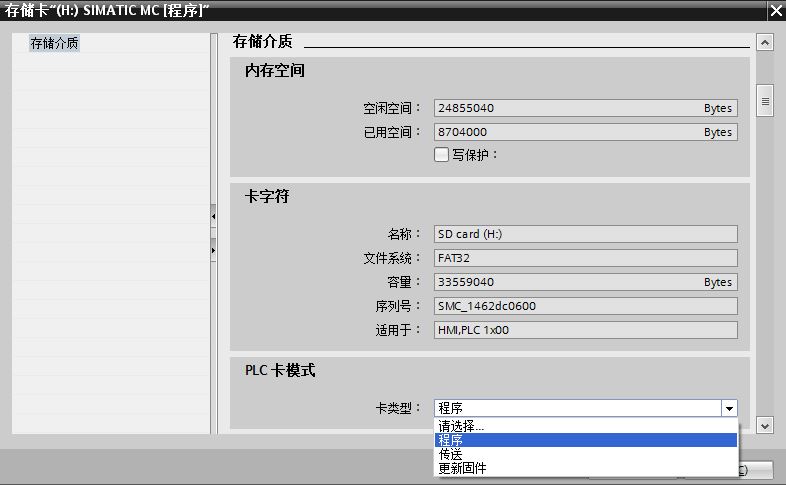Click the 存储介质 page title

tap(262, 41)
